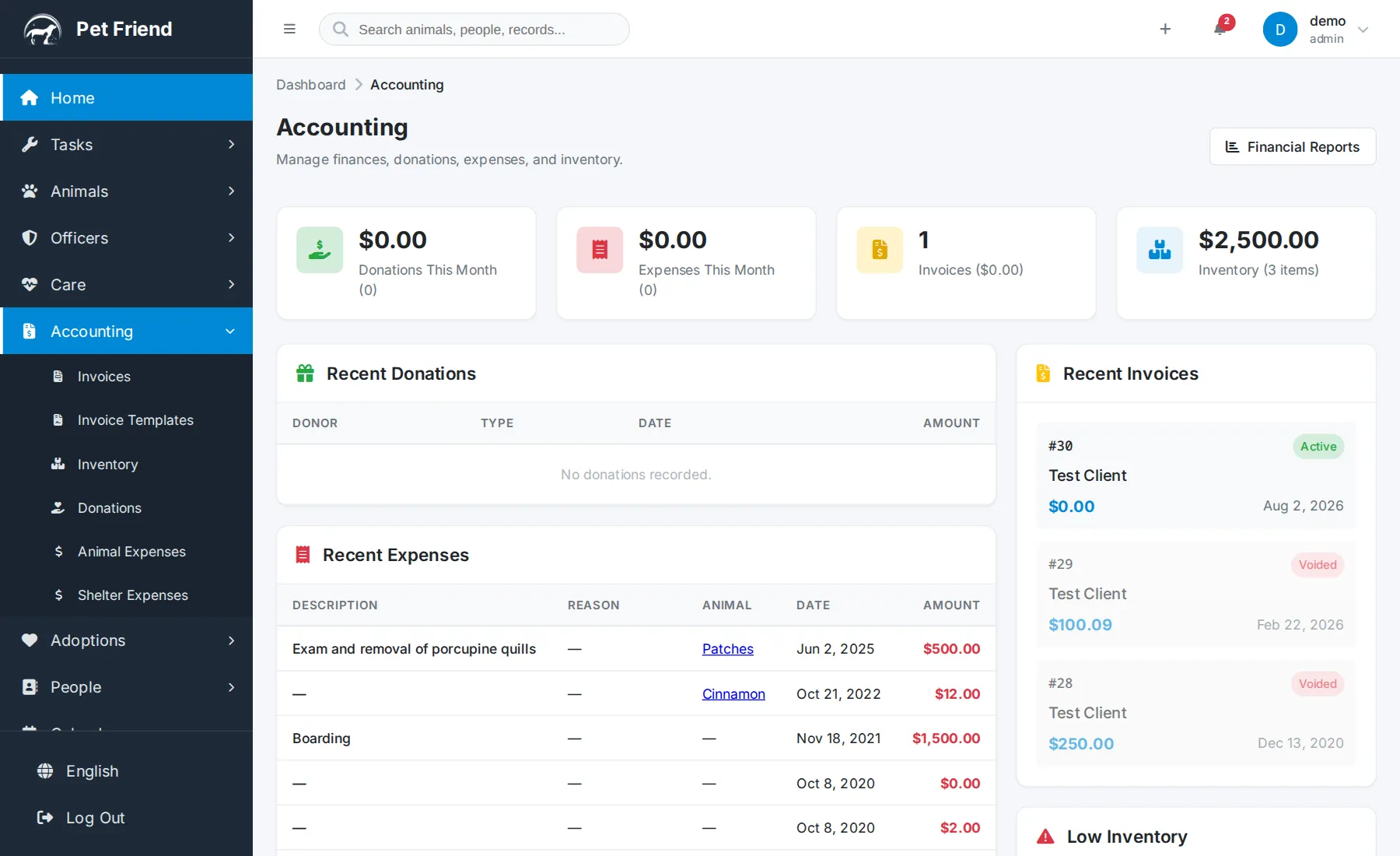Screen dimensions: 1400x856
Task: Open the demo admin dropdown arrow
Action: point(1363,30)
